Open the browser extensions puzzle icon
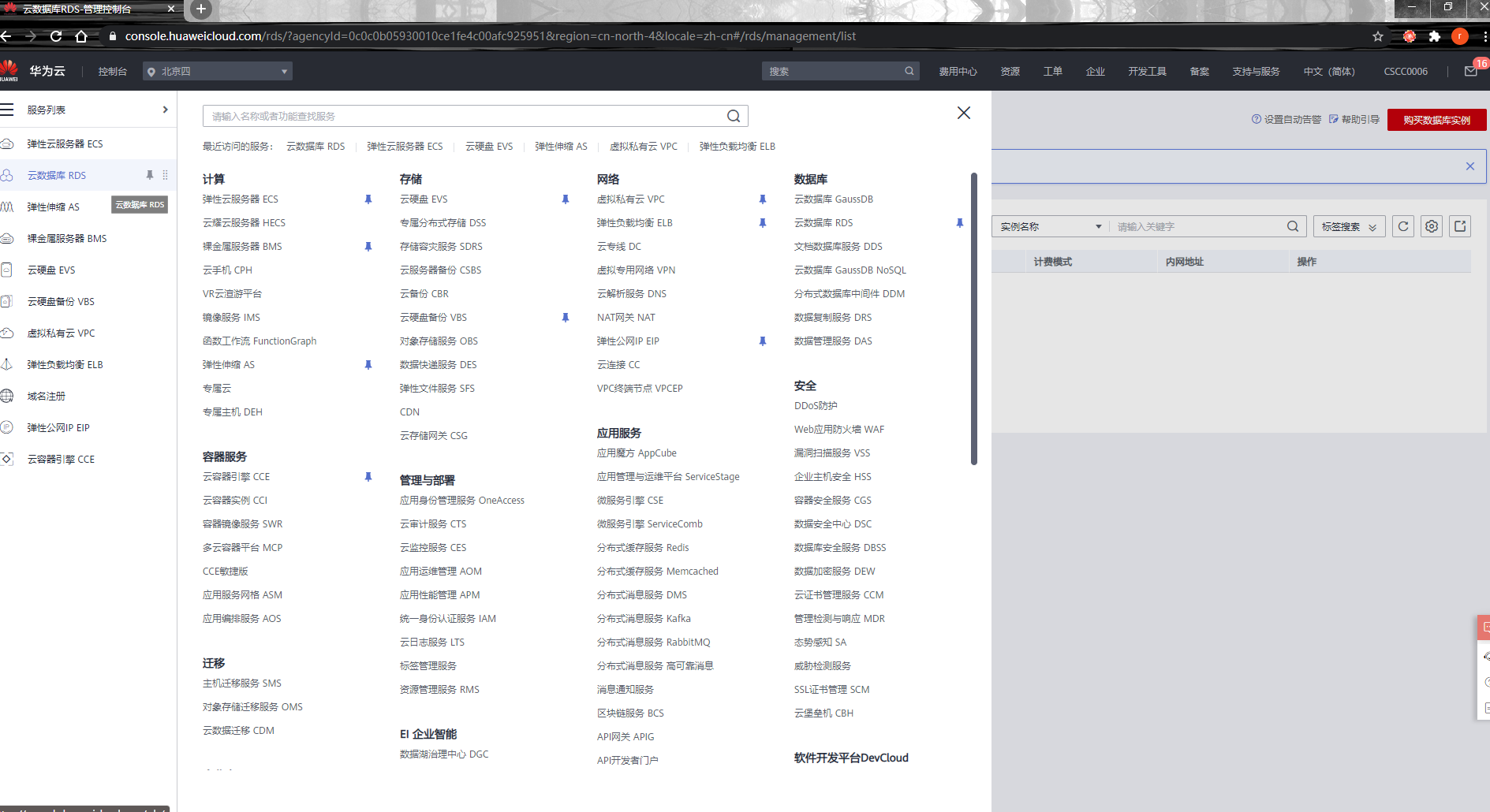This screenshot has height=812, width=1490. tap(1435, 36)
